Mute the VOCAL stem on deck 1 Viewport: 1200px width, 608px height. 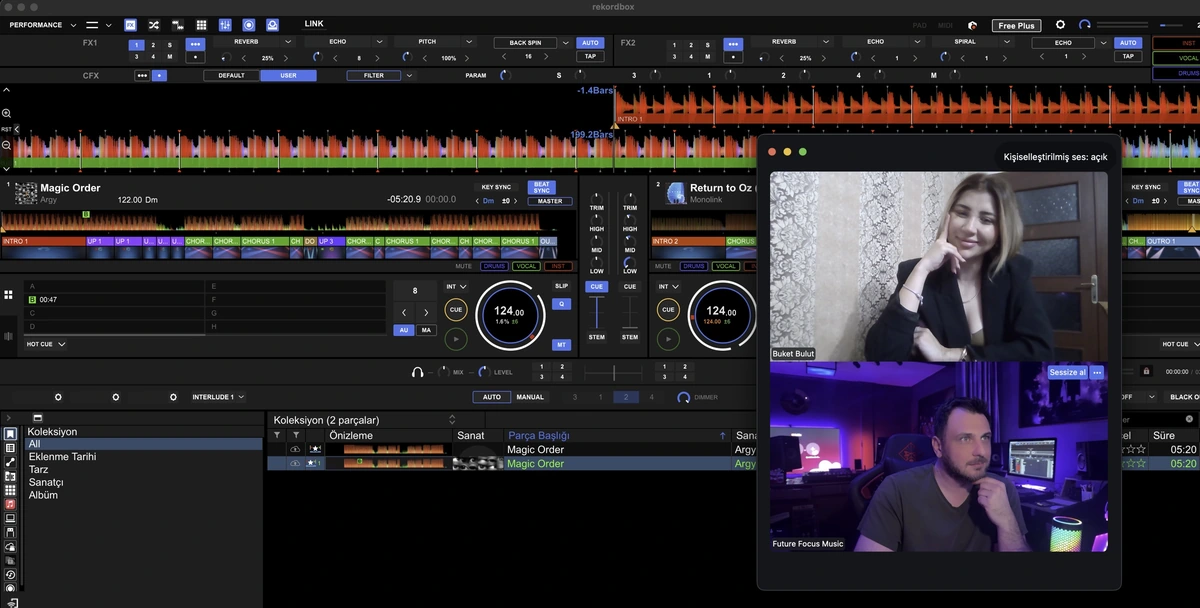tap(526, 266)
